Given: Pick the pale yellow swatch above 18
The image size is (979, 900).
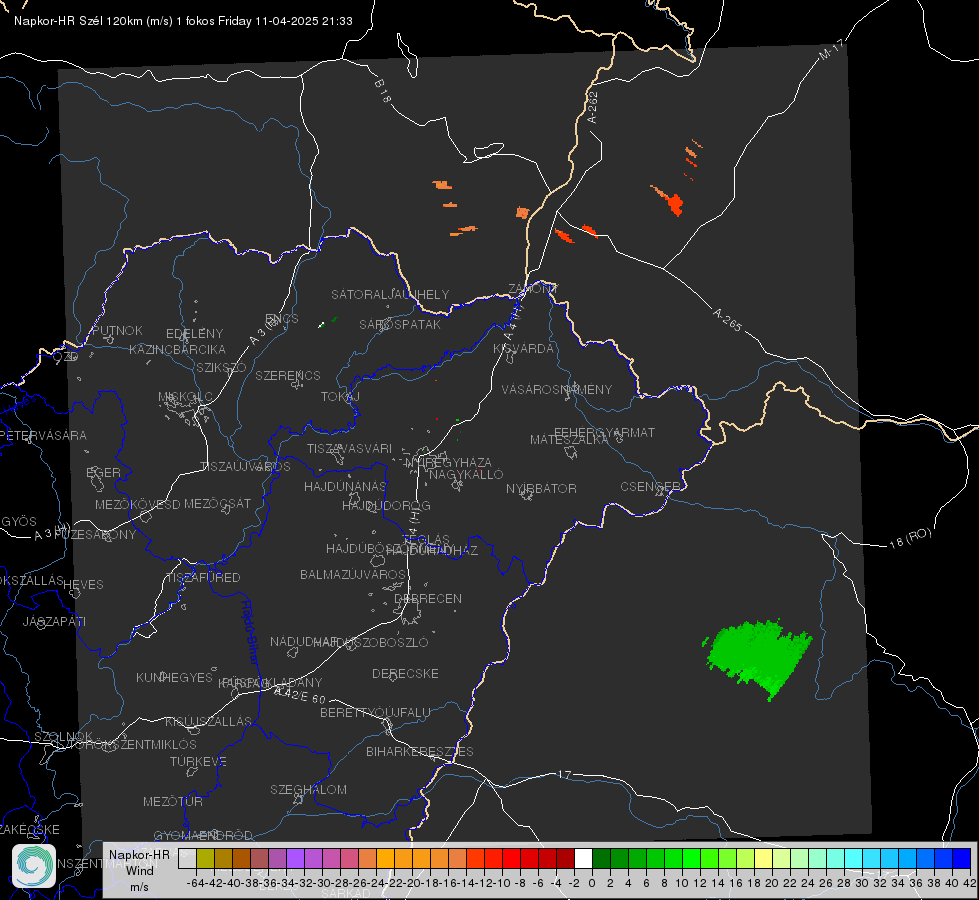Looking at the screenshot, I should pyautogui.click(x=764, y=858).
